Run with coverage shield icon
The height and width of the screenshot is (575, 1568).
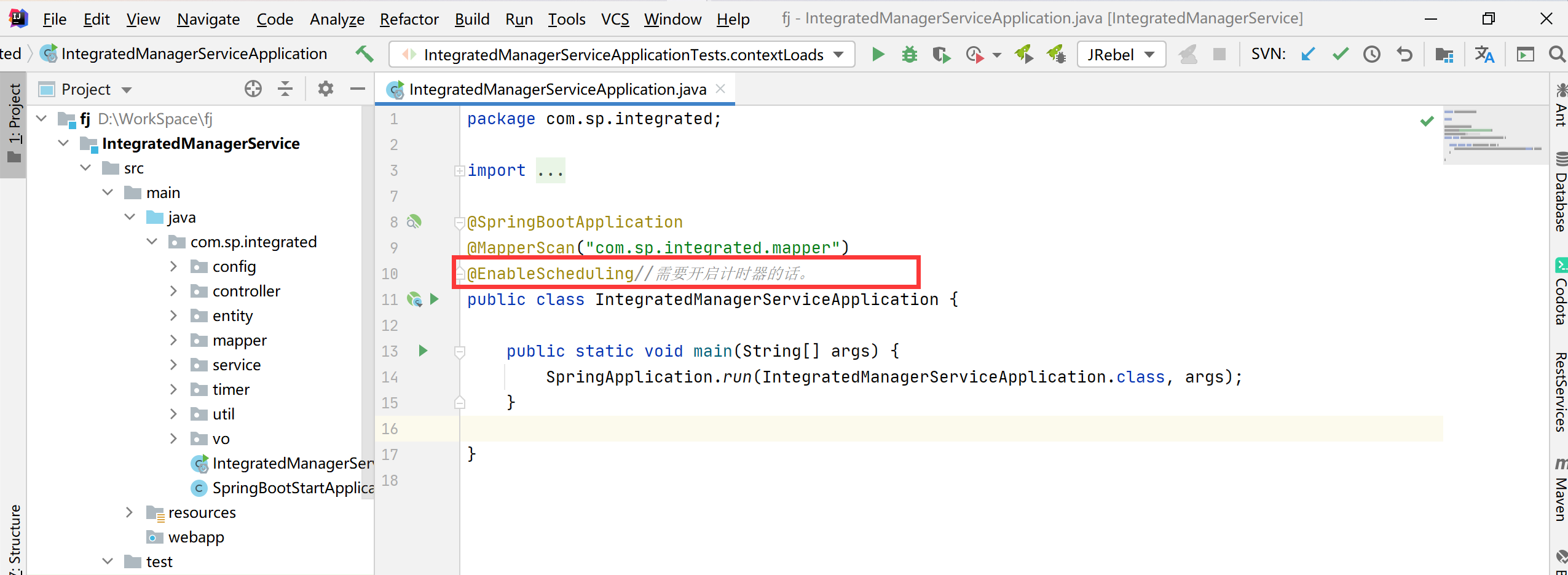tap(941, 55)
